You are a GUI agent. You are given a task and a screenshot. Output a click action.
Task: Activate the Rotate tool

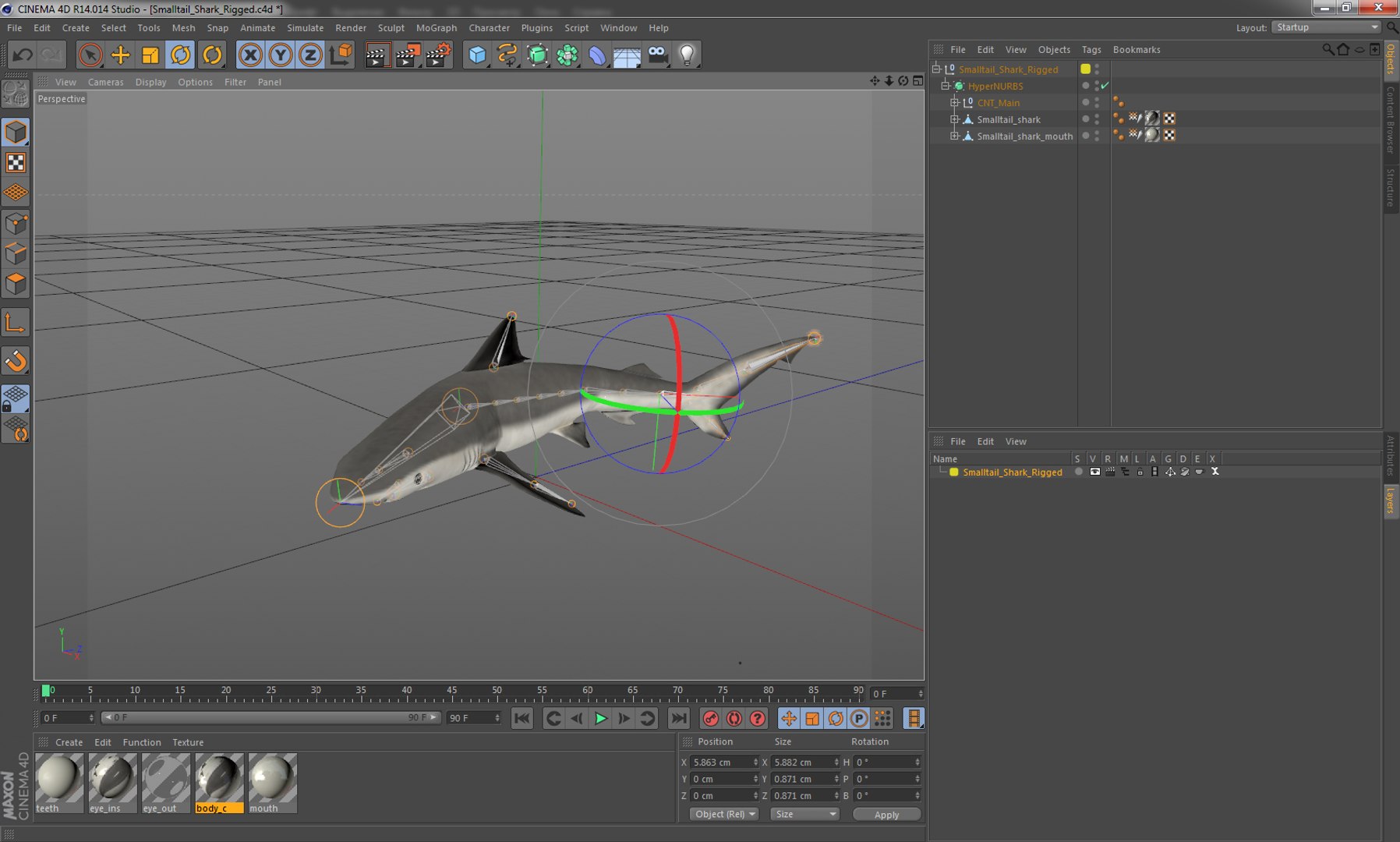pos(181,55)
